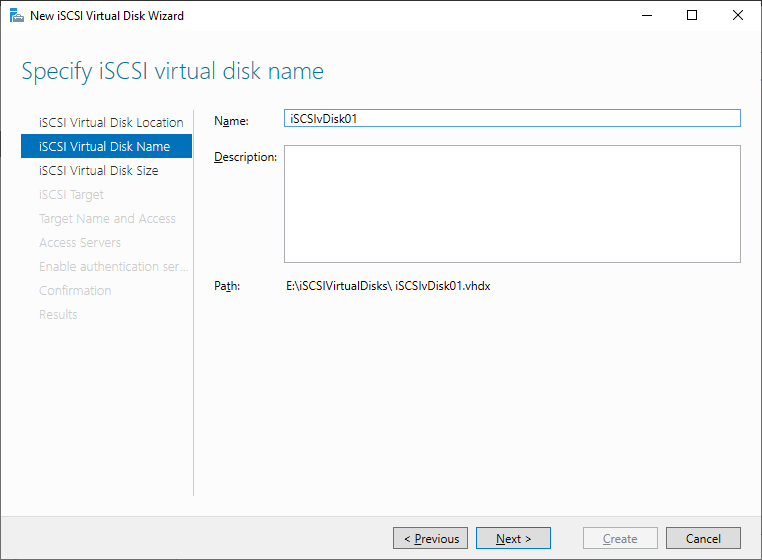The height and width of the screenshot is (560, 762).
Task: Select Target Name and Access step
Action: tap(107, 219)
